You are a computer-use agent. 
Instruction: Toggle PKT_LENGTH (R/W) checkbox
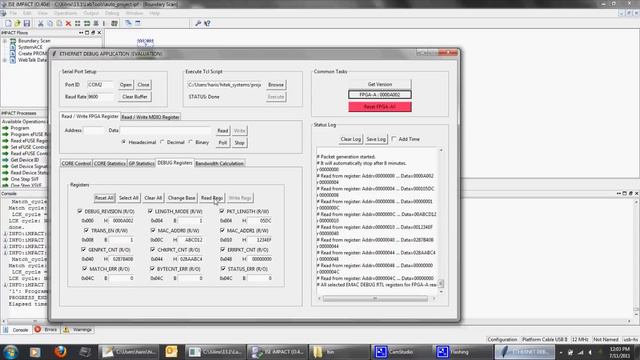click(x=222, y=211)
